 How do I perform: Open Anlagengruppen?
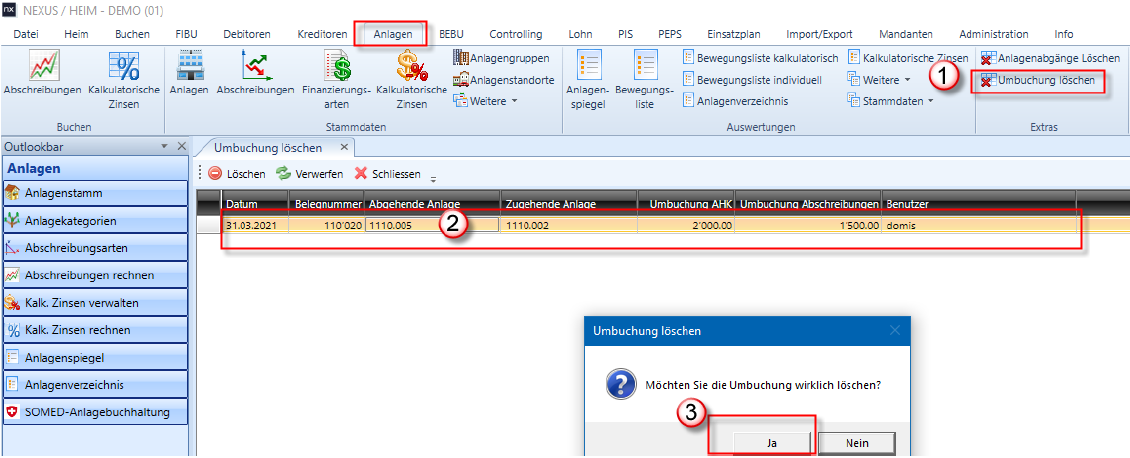[x=501, y=58]
